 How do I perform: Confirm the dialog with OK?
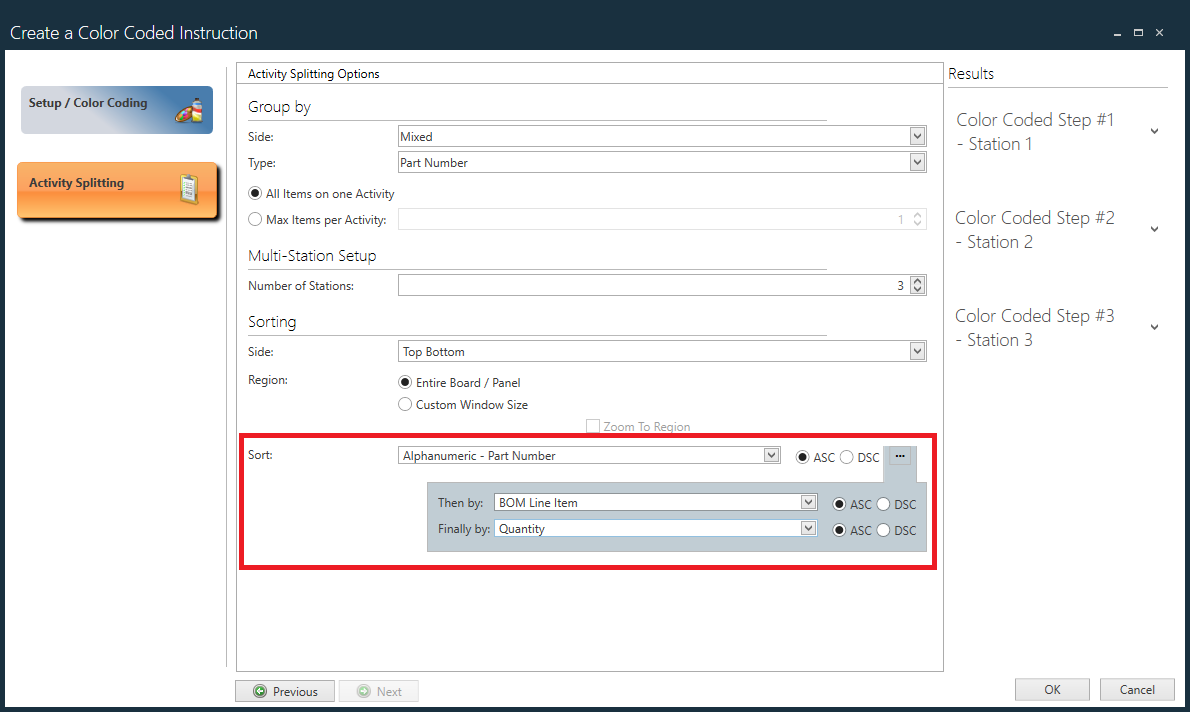[1051, 689]
